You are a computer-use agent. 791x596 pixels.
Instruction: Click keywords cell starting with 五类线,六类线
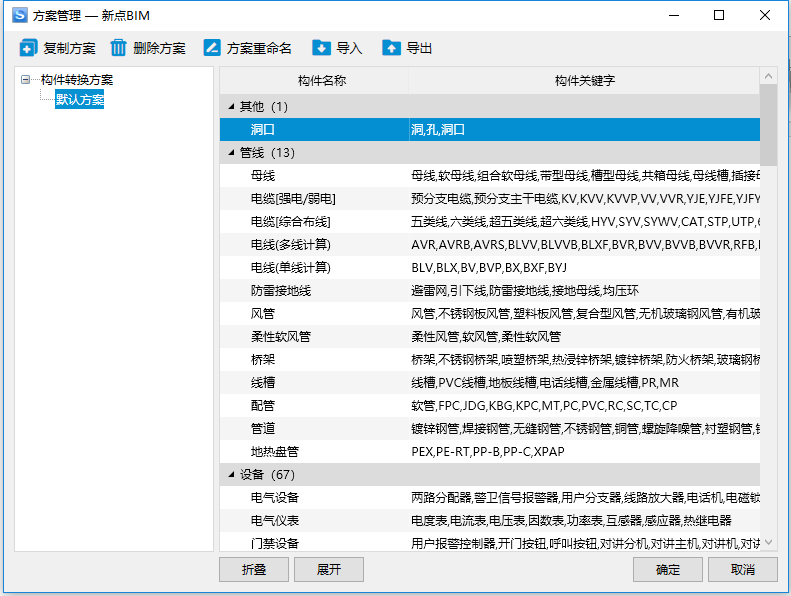click(585, 222)
